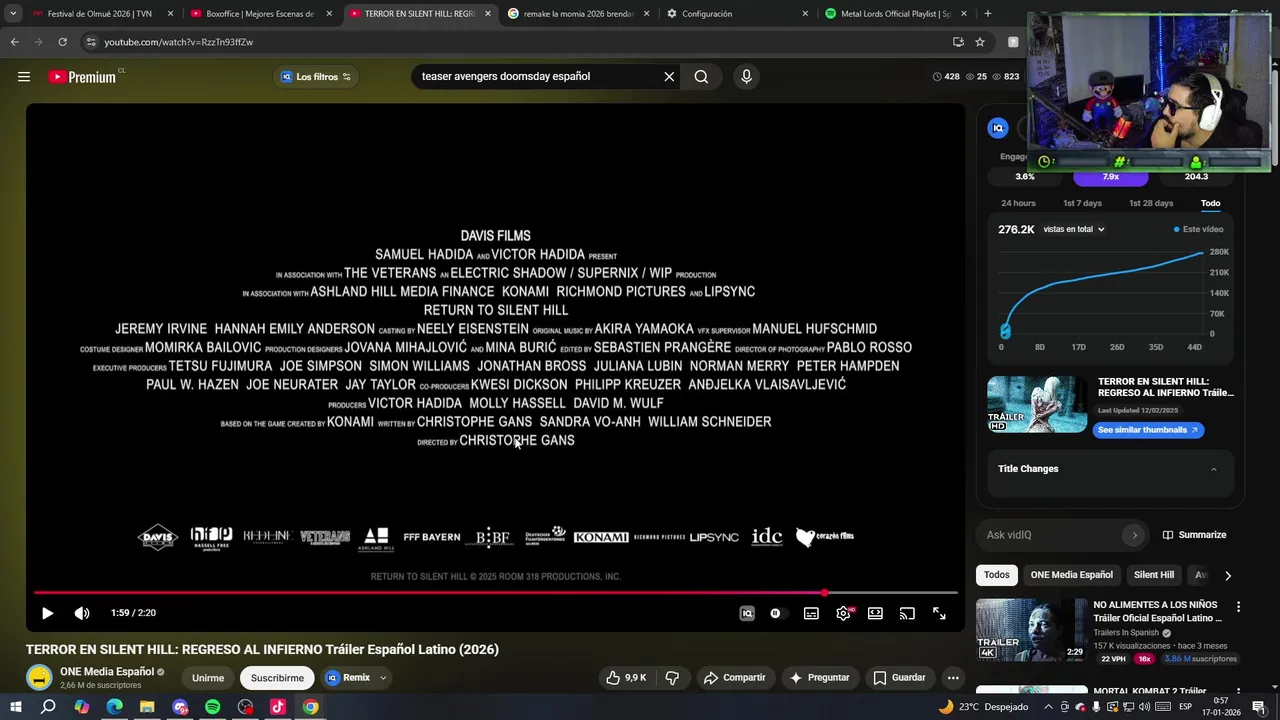Click the Suscribirme button
This screenshot has width=1280, height=720.
[277, 678]
